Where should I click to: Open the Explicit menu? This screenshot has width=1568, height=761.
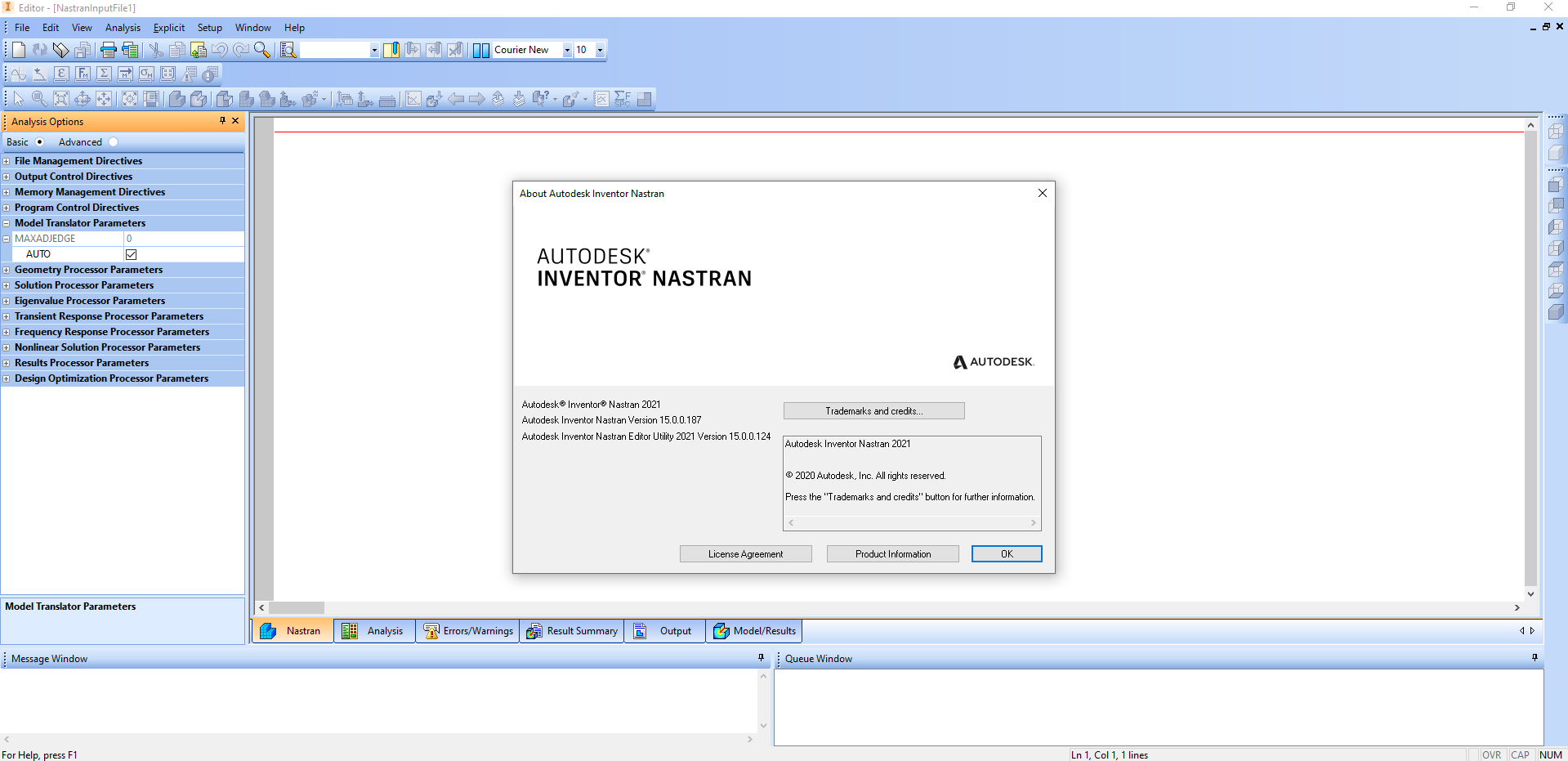(169, 27)
